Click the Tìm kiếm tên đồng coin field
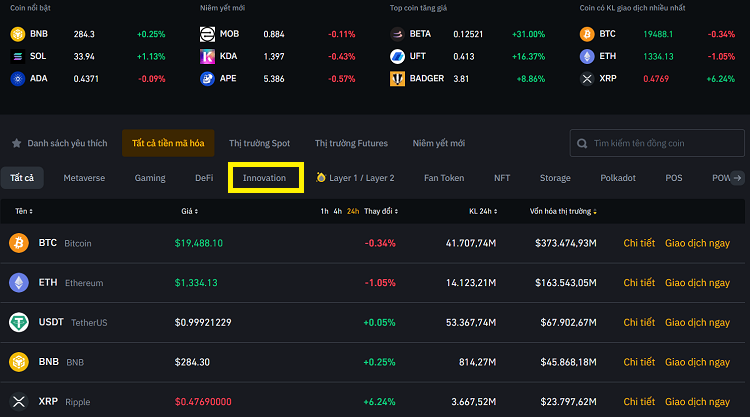This screenshot has width=750, height=417. (x=664, y=143)
